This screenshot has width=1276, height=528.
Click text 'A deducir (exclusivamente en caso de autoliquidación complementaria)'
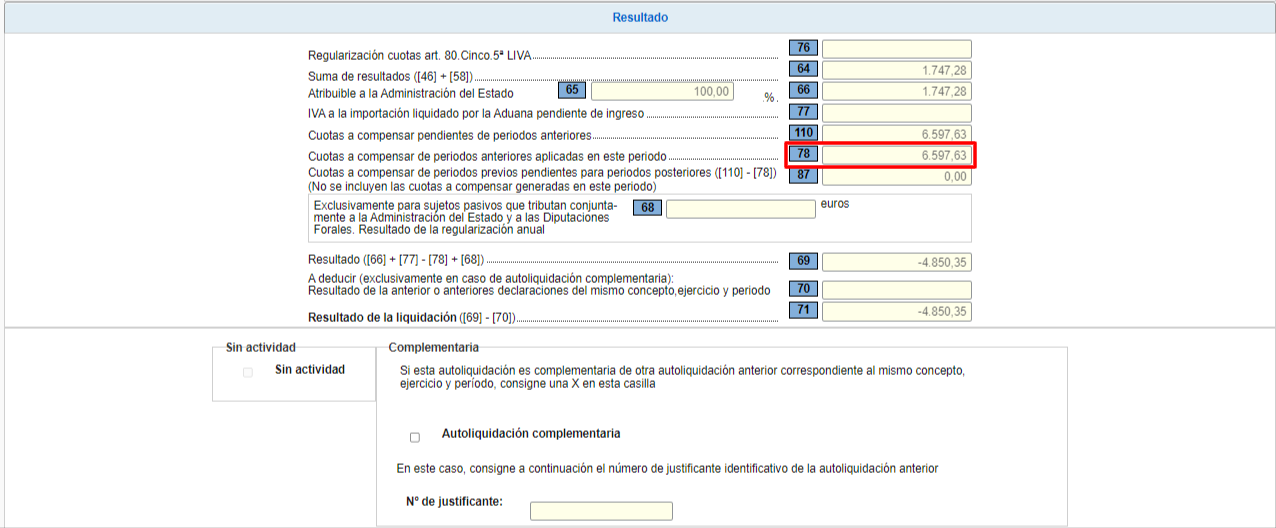click(491, 277)
